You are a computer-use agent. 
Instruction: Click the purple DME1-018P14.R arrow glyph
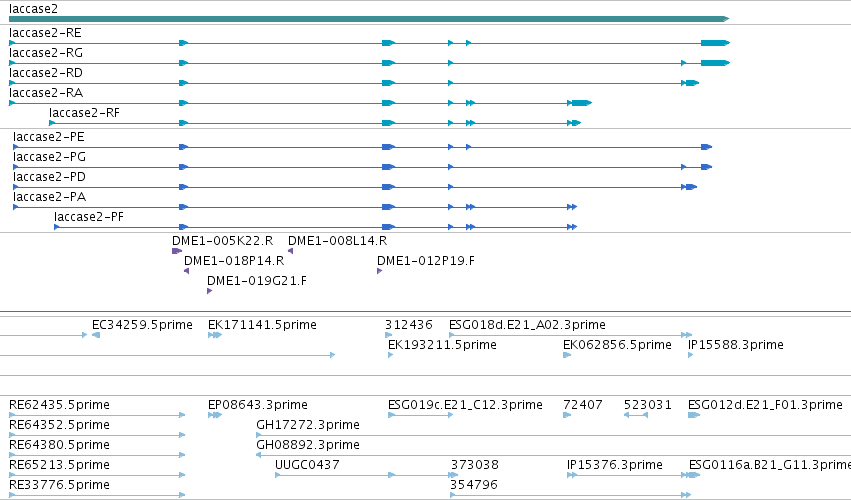pos(187,271)
